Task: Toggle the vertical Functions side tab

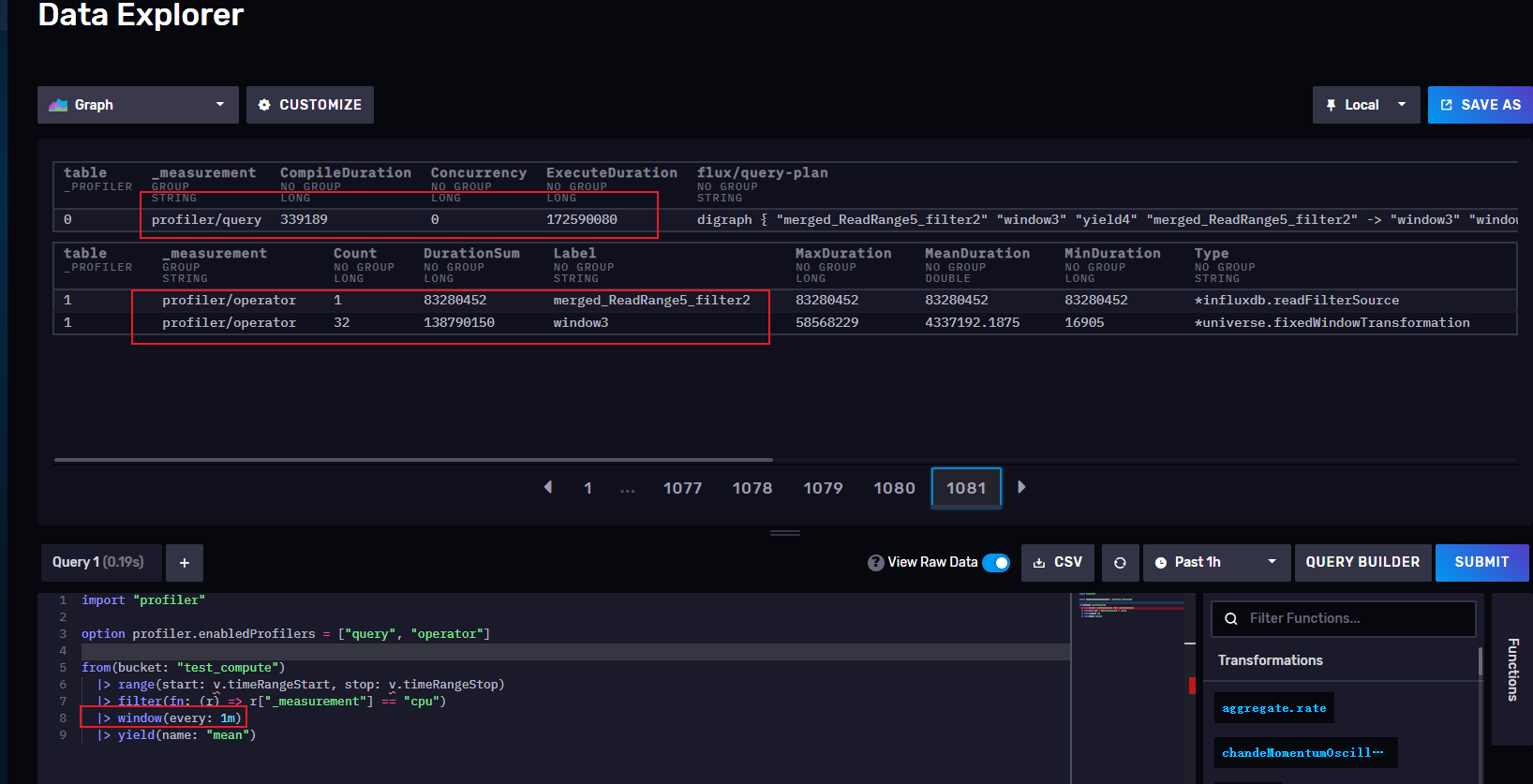Action: [x=1511, y=669]
